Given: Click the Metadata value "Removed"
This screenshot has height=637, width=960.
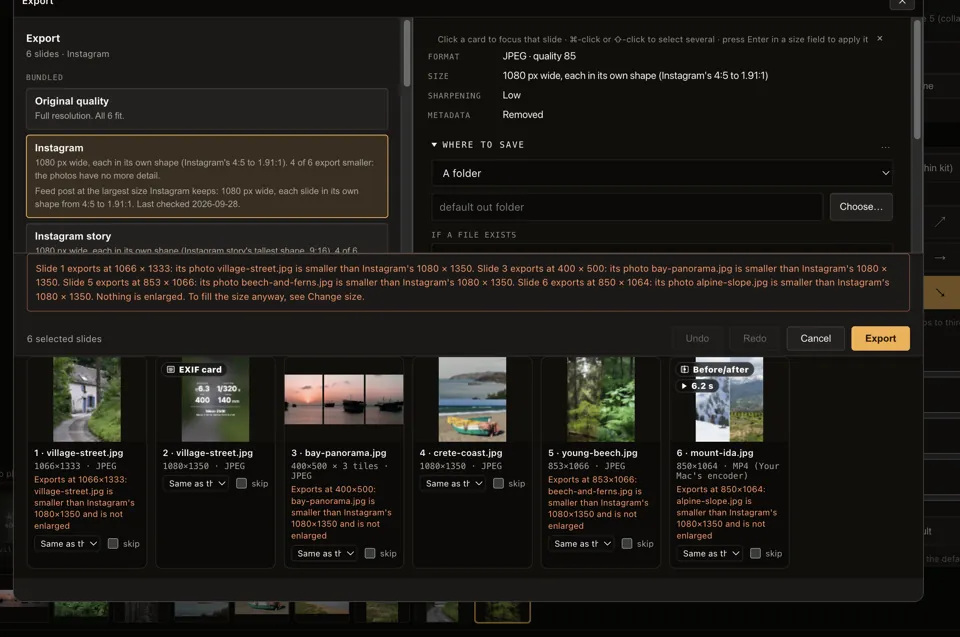Looking at the screenshot, I should [523, 115].
